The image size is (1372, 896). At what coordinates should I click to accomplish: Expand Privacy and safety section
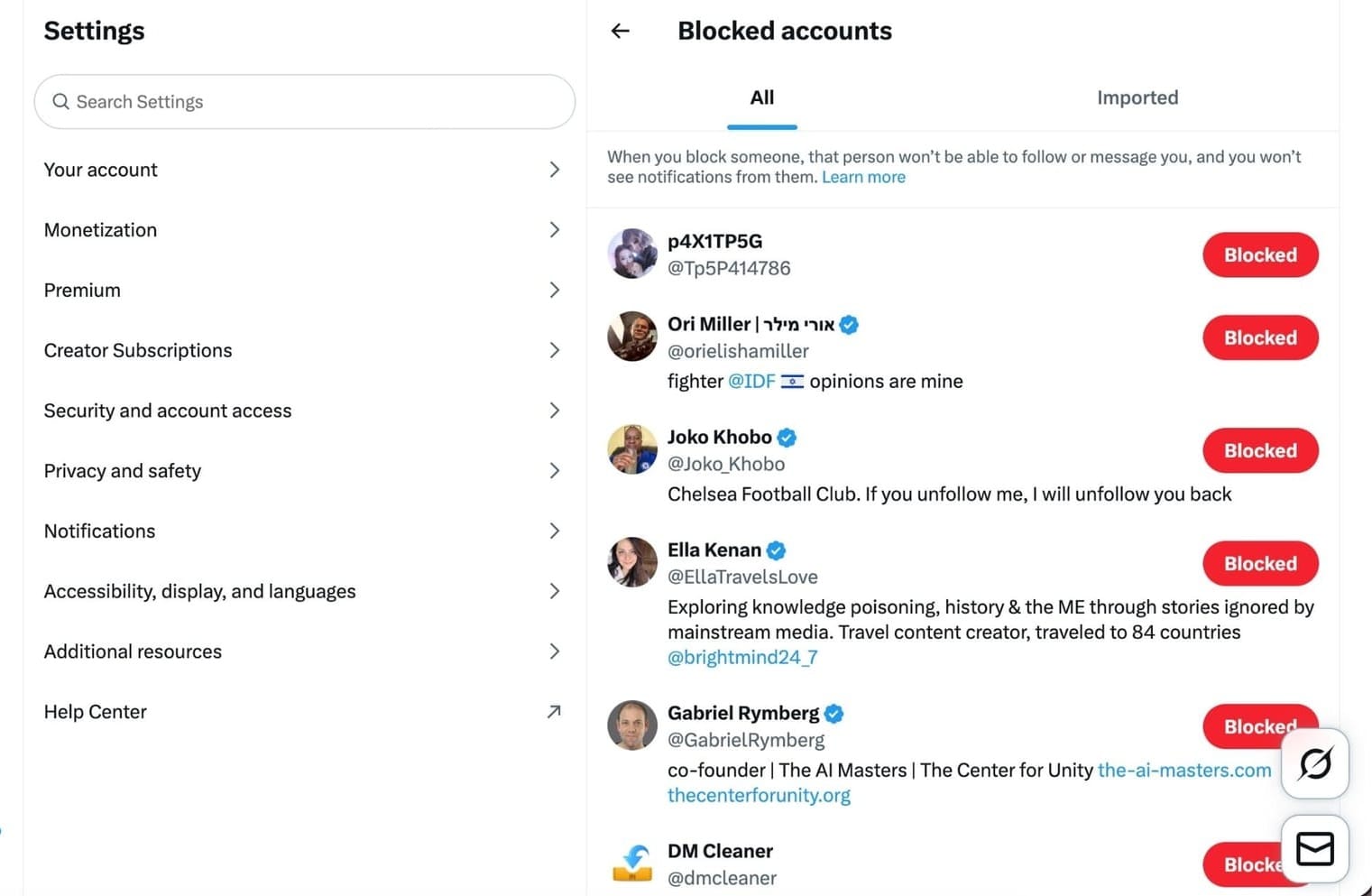(554, 470)
